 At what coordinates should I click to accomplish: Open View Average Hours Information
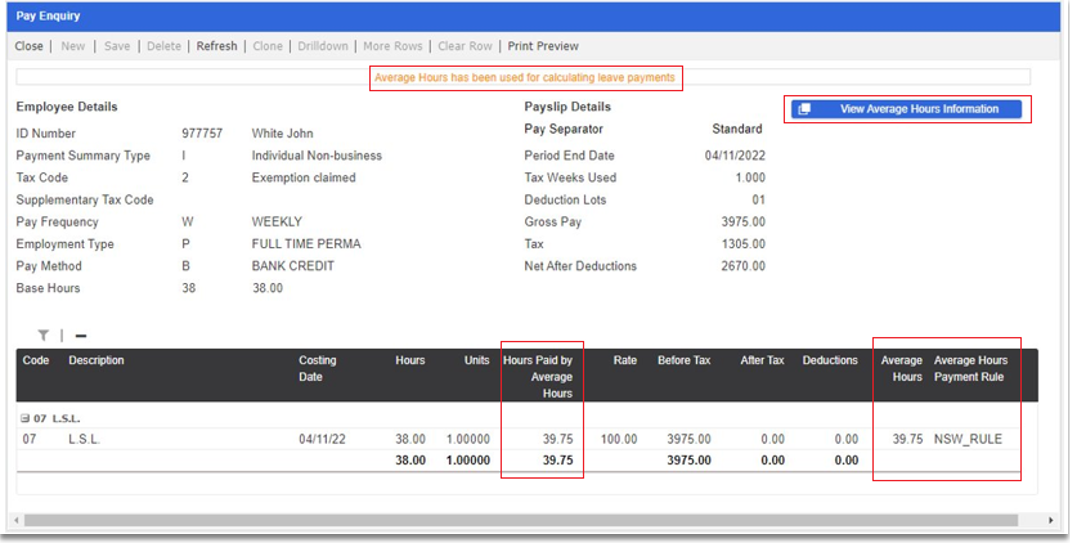point(906,109)
